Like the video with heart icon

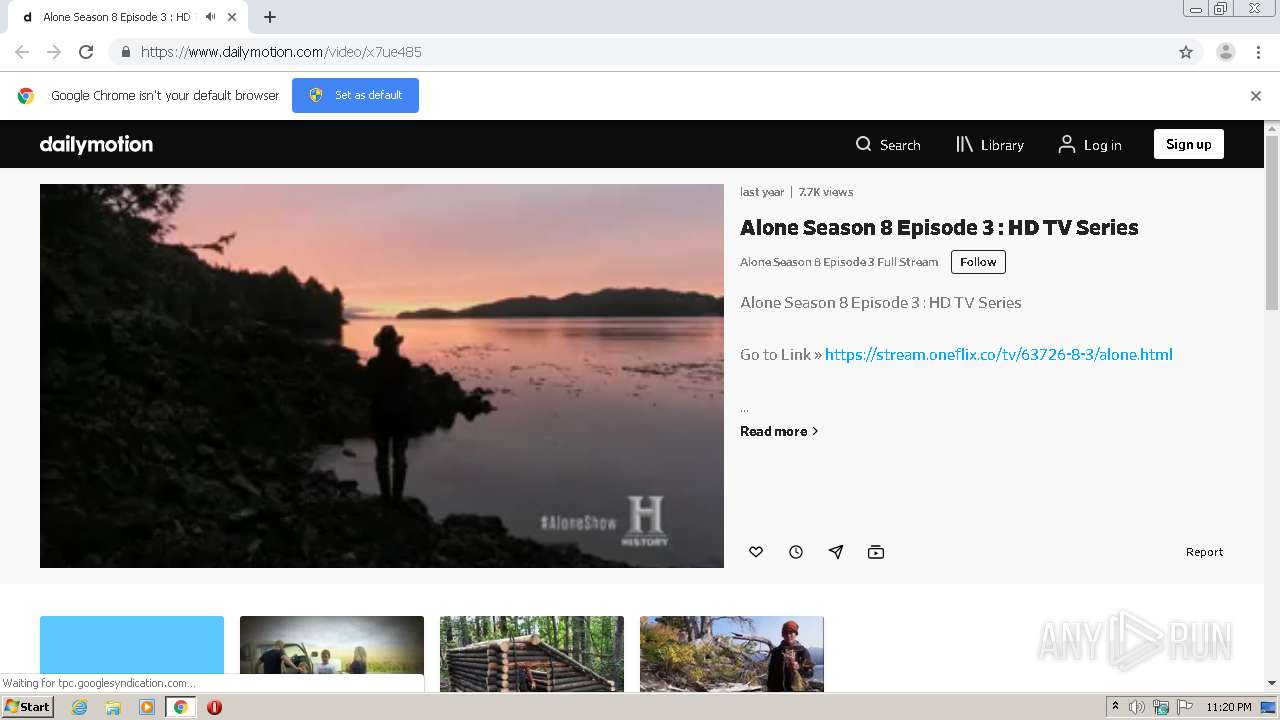click(x=756, y=552)
